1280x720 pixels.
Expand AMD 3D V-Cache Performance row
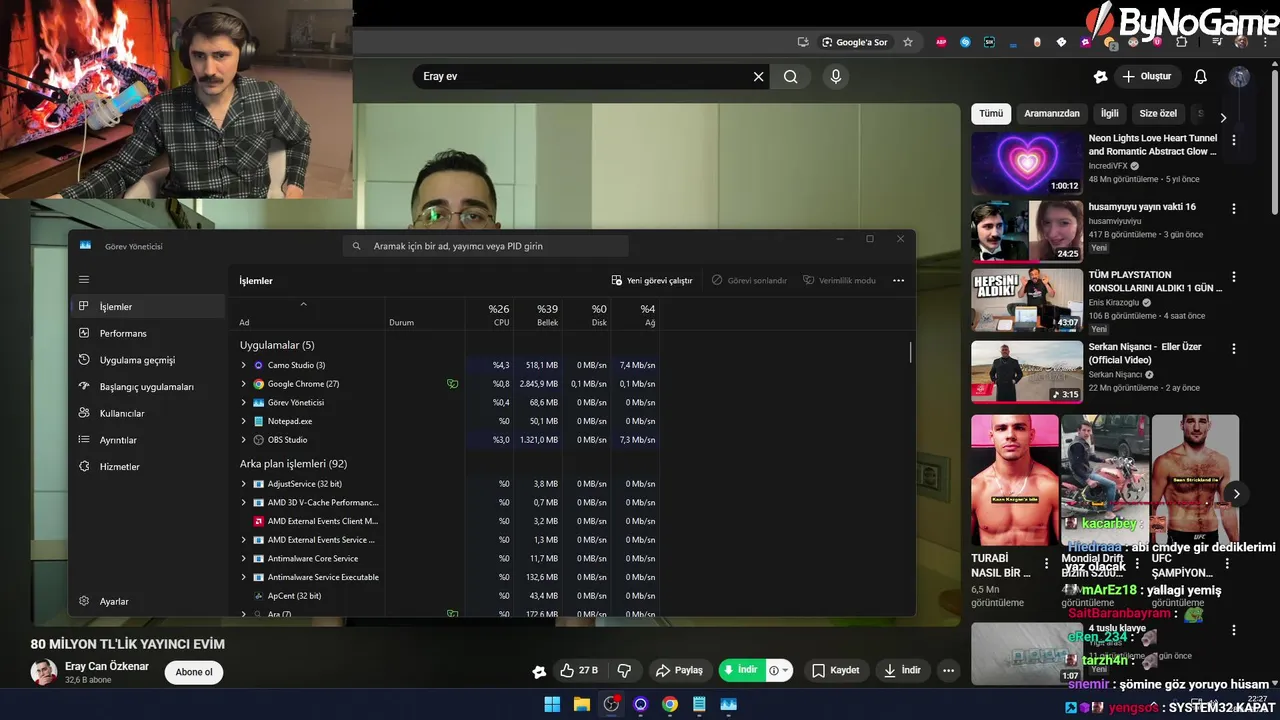coord(243,502)
